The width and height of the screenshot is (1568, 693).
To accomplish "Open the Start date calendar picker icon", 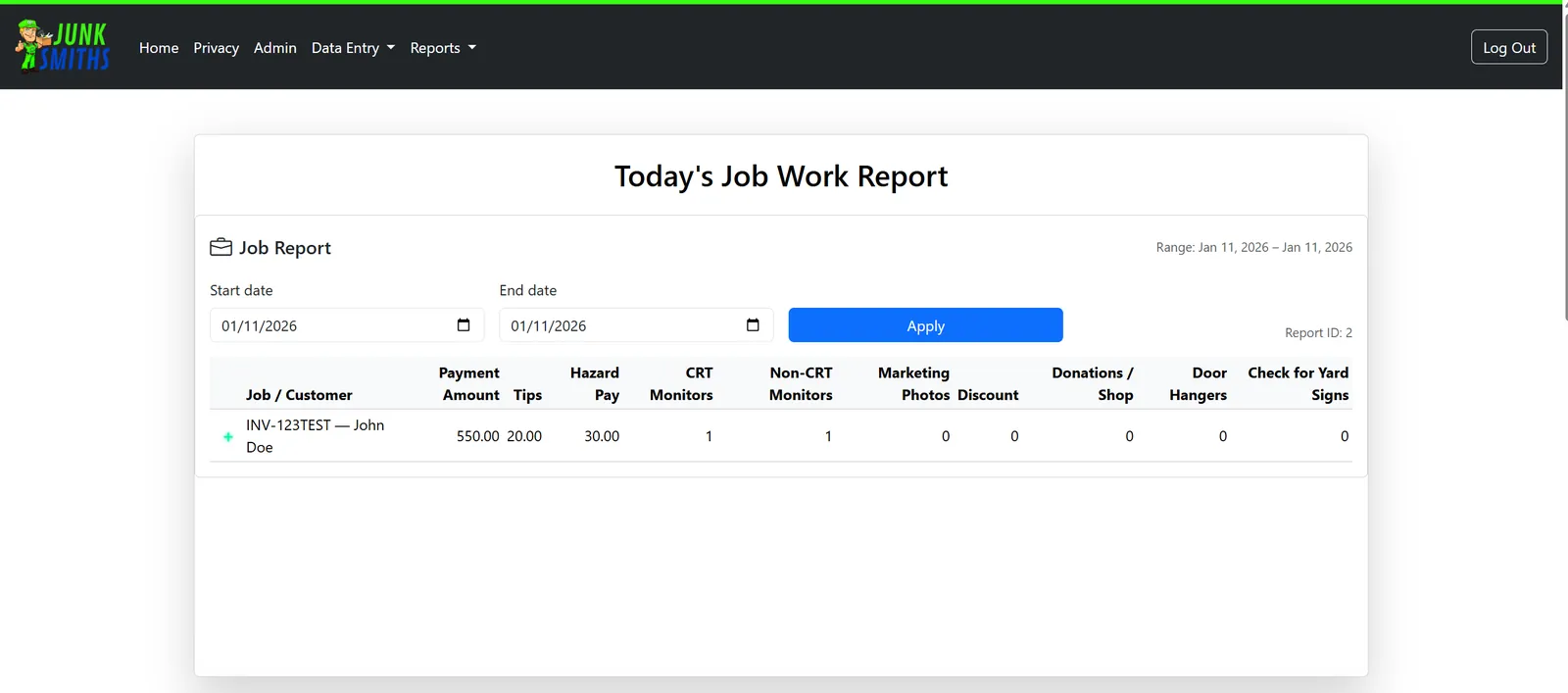I will coord(464,325).
